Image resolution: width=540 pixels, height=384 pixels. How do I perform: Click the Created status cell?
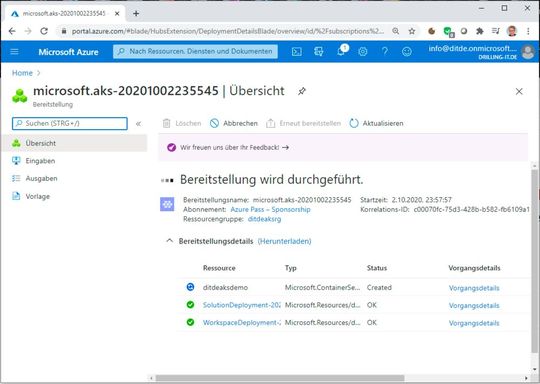tap(379, 288)
